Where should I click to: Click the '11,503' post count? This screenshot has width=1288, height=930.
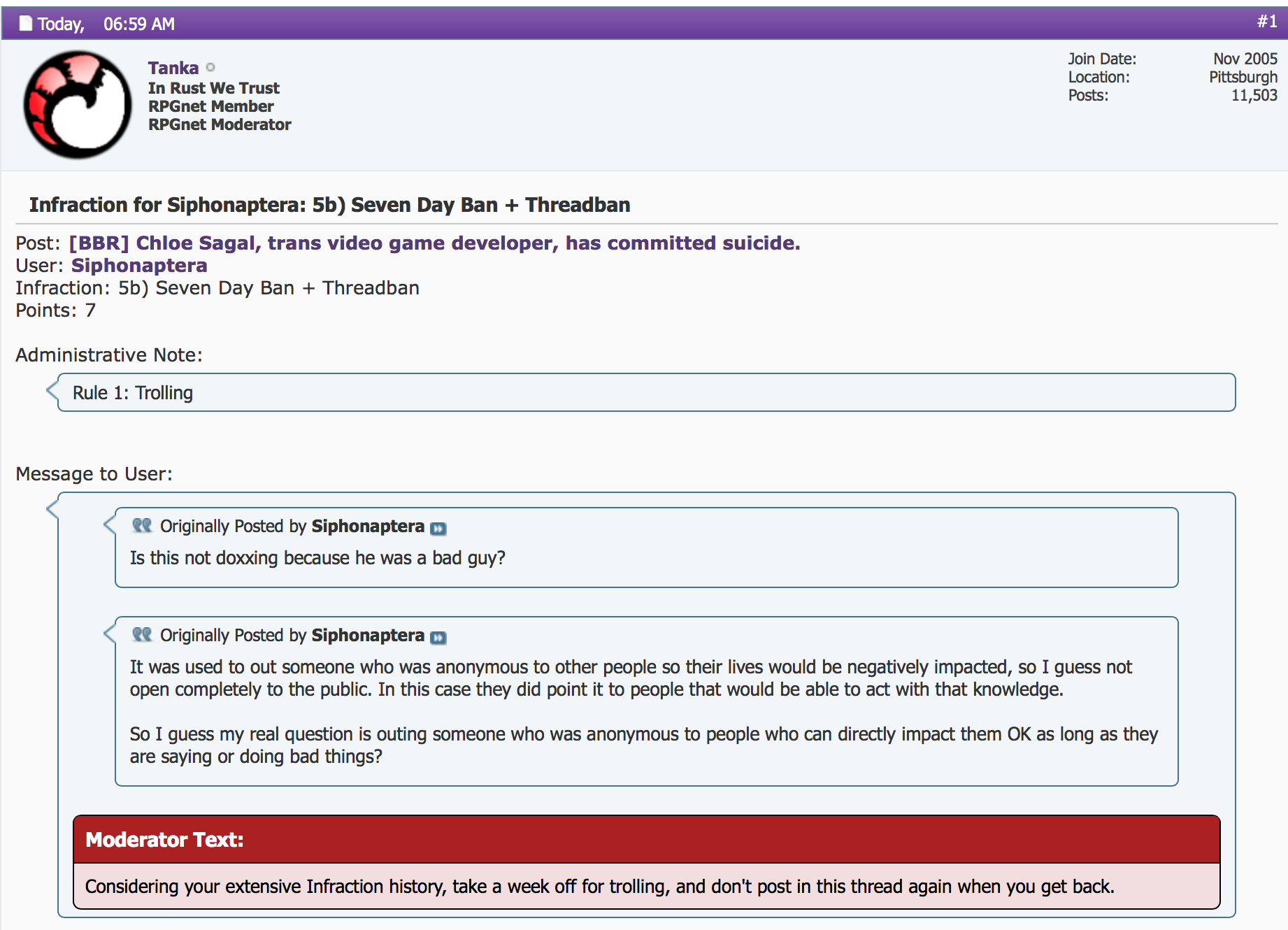pyautogui.click(x=1254, y=95)
